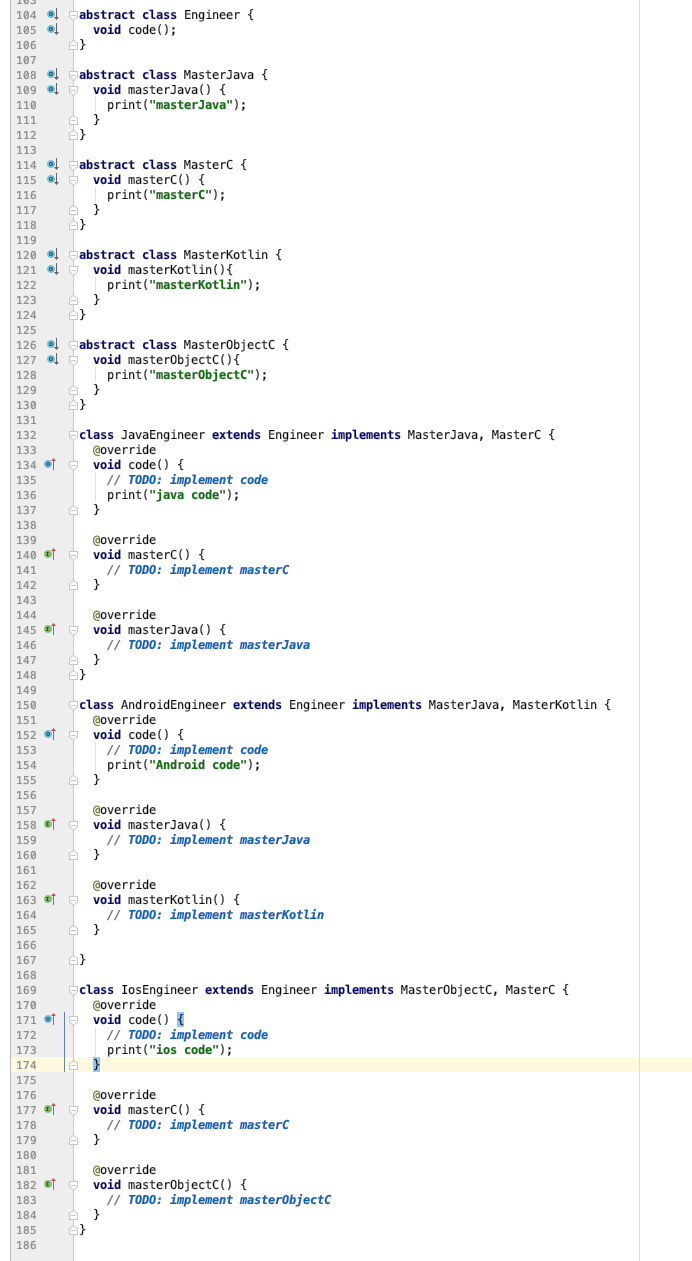This screenshot has width=692, height=1261.
Task: Collapse the MasterJava class on line 108
Action: (73, 75)
